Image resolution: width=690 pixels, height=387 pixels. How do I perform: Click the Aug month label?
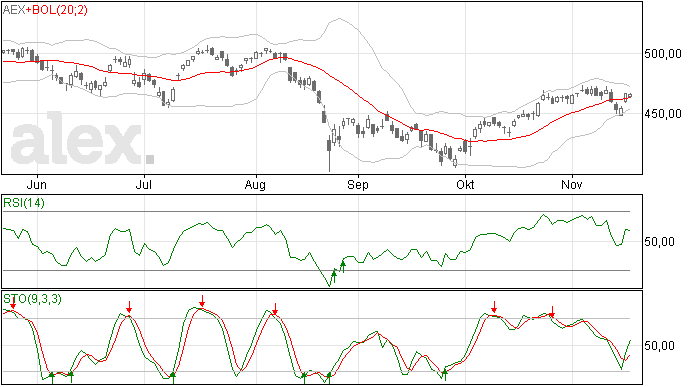255,184
